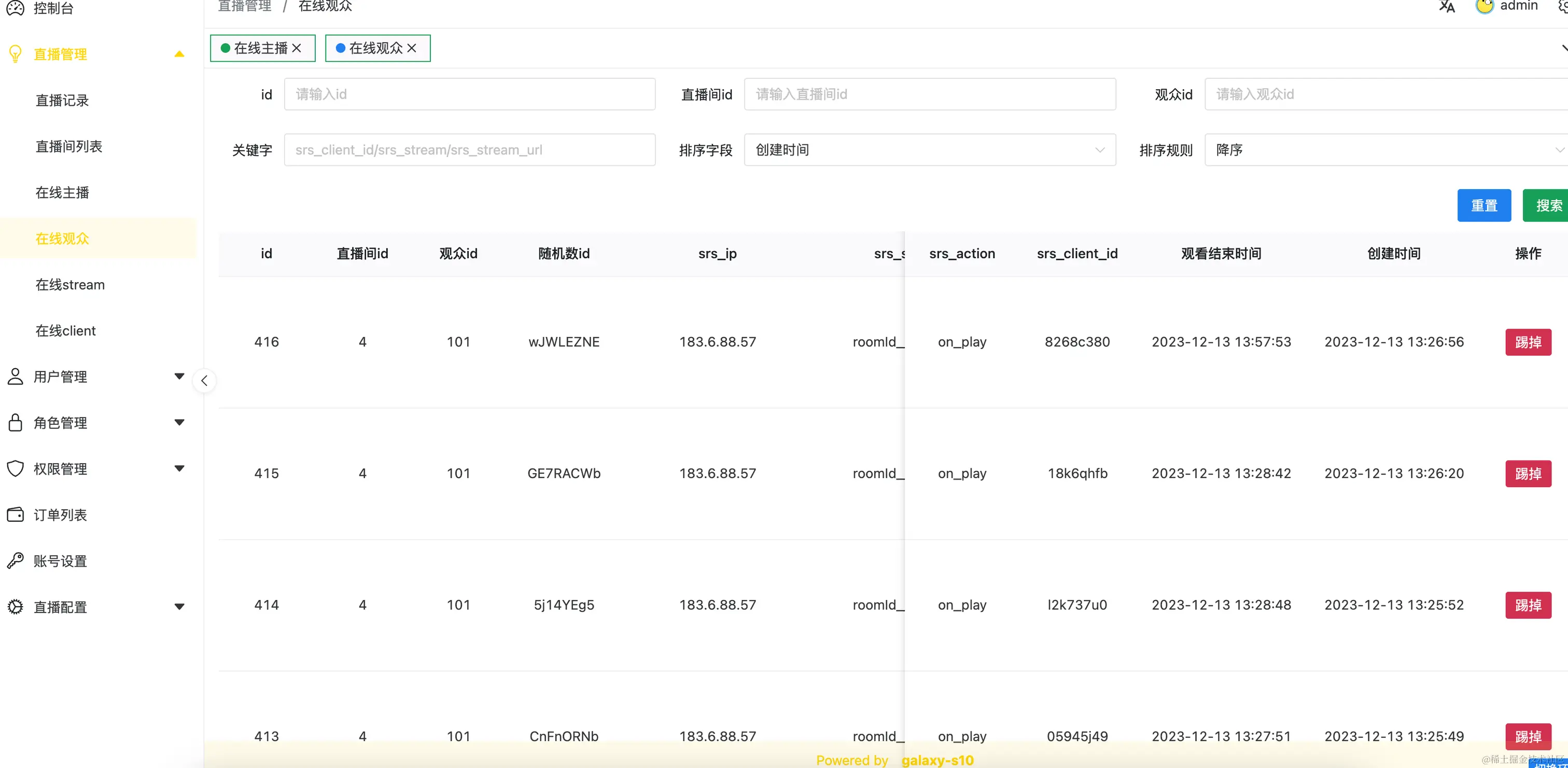The image size is (1568, 768).
Task: Switch to the 在线主播 tab
Action: pos(262,48)
